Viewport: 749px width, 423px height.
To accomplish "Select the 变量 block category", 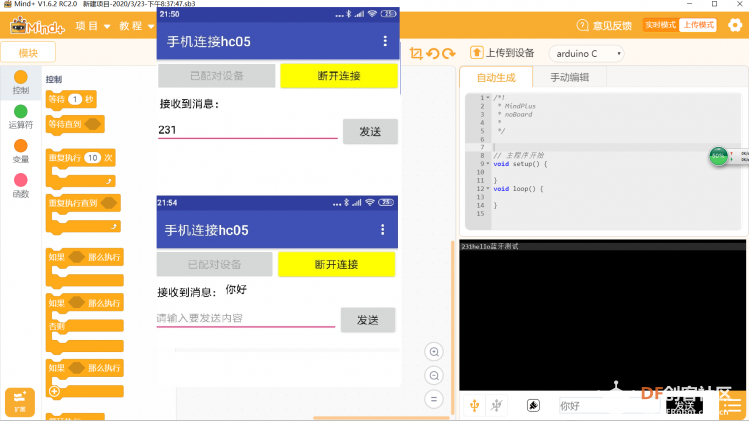I will click(21, 151).
